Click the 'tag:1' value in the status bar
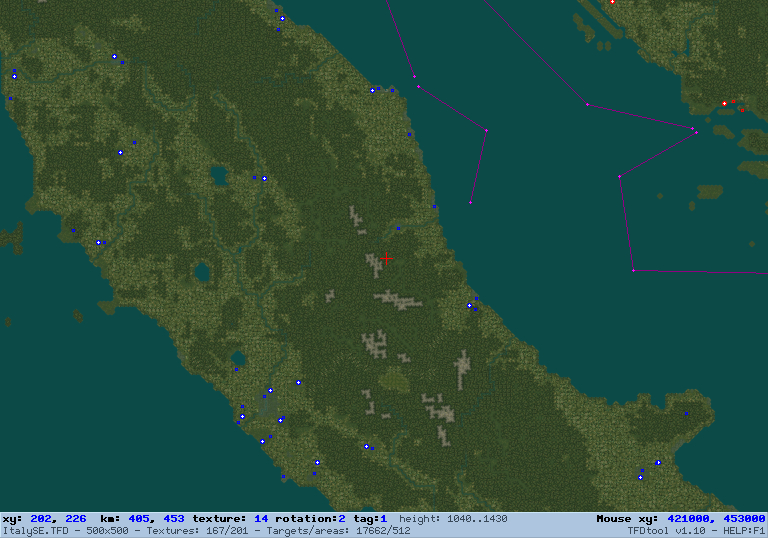This screenshot has height=538, width=768. click(370, 518)
